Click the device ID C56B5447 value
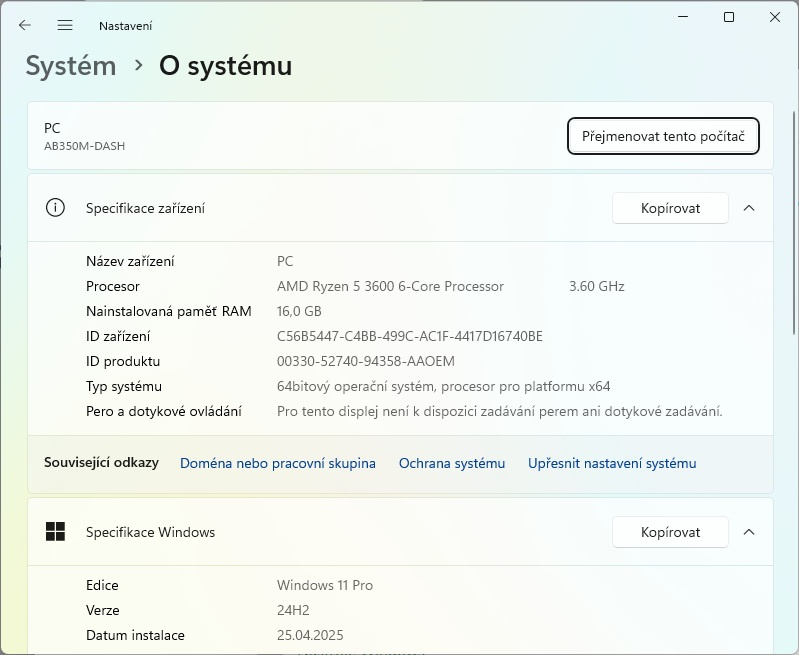799x655 pixels. point(410,336)
